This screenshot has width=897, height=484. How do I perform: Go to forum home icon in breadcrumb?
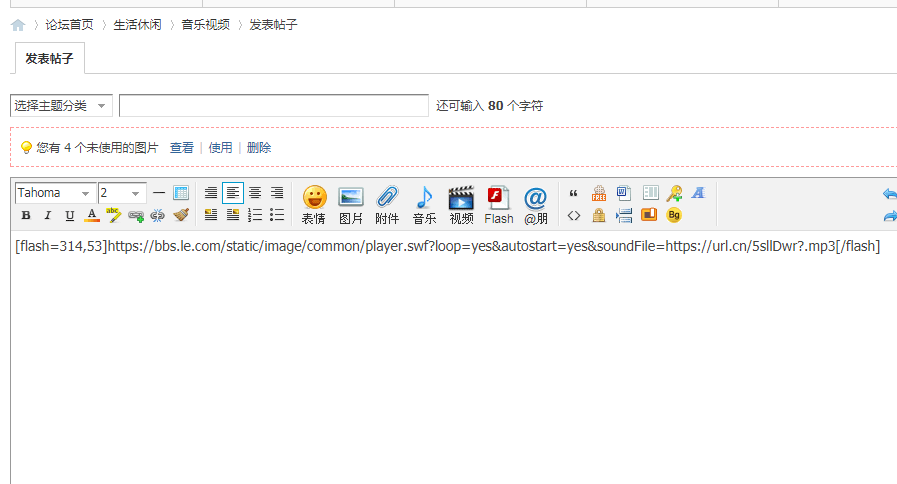18,25
